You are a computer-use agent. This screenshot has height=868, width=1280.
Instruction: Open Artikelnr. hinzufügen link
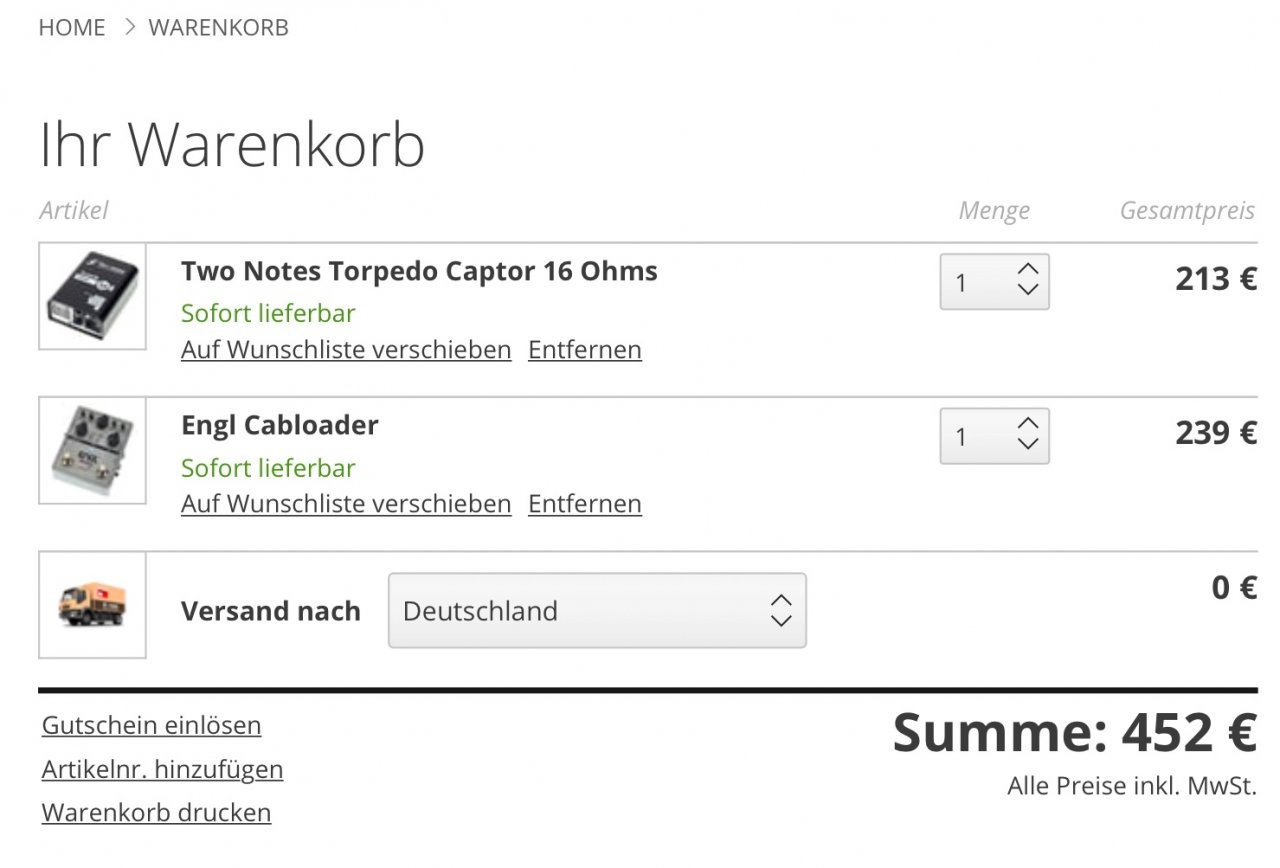(x=163, y=769)
